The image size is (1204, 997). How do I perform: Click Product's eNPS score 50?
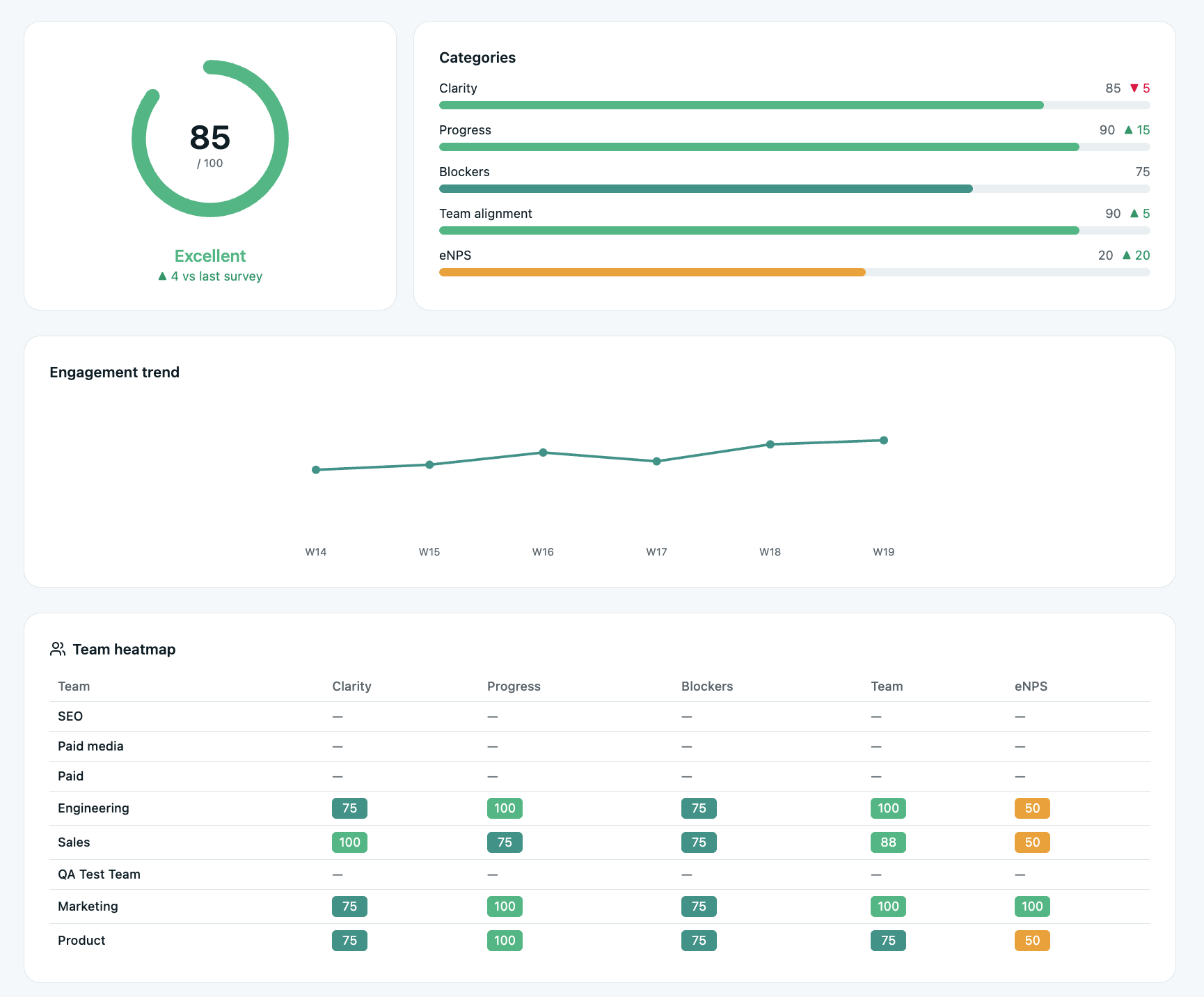tap(1032, 941)
